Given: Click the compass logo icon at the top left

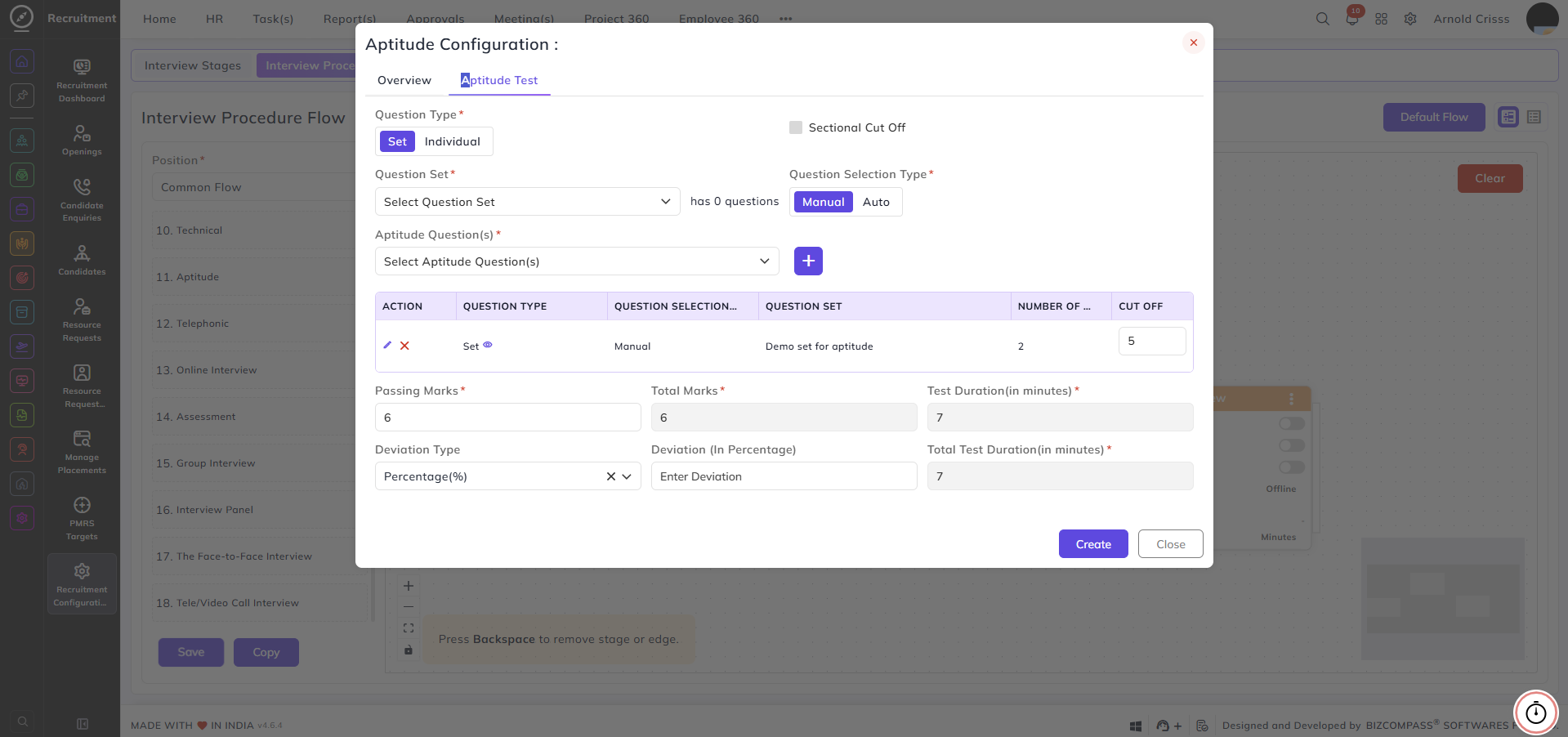Looking at the screenshot, I should click(22, 18).
